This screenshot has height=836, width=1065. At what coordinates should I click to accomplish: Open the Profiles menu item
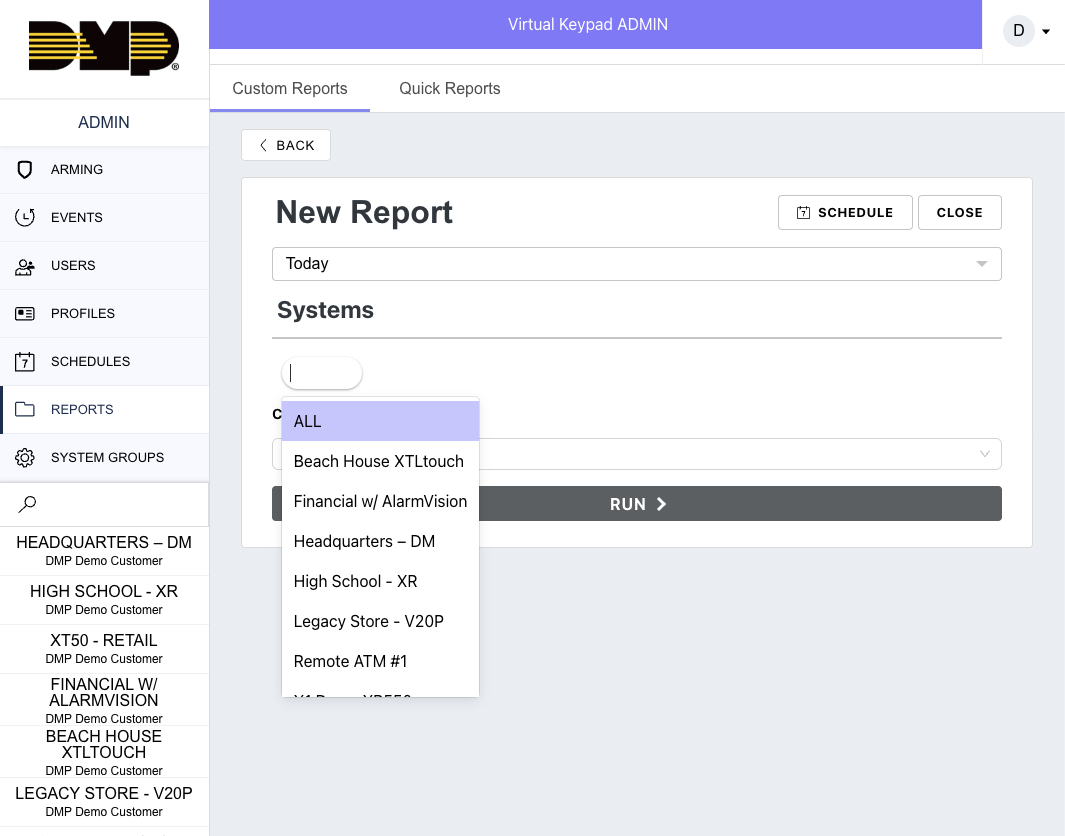(x=105, y=314)
